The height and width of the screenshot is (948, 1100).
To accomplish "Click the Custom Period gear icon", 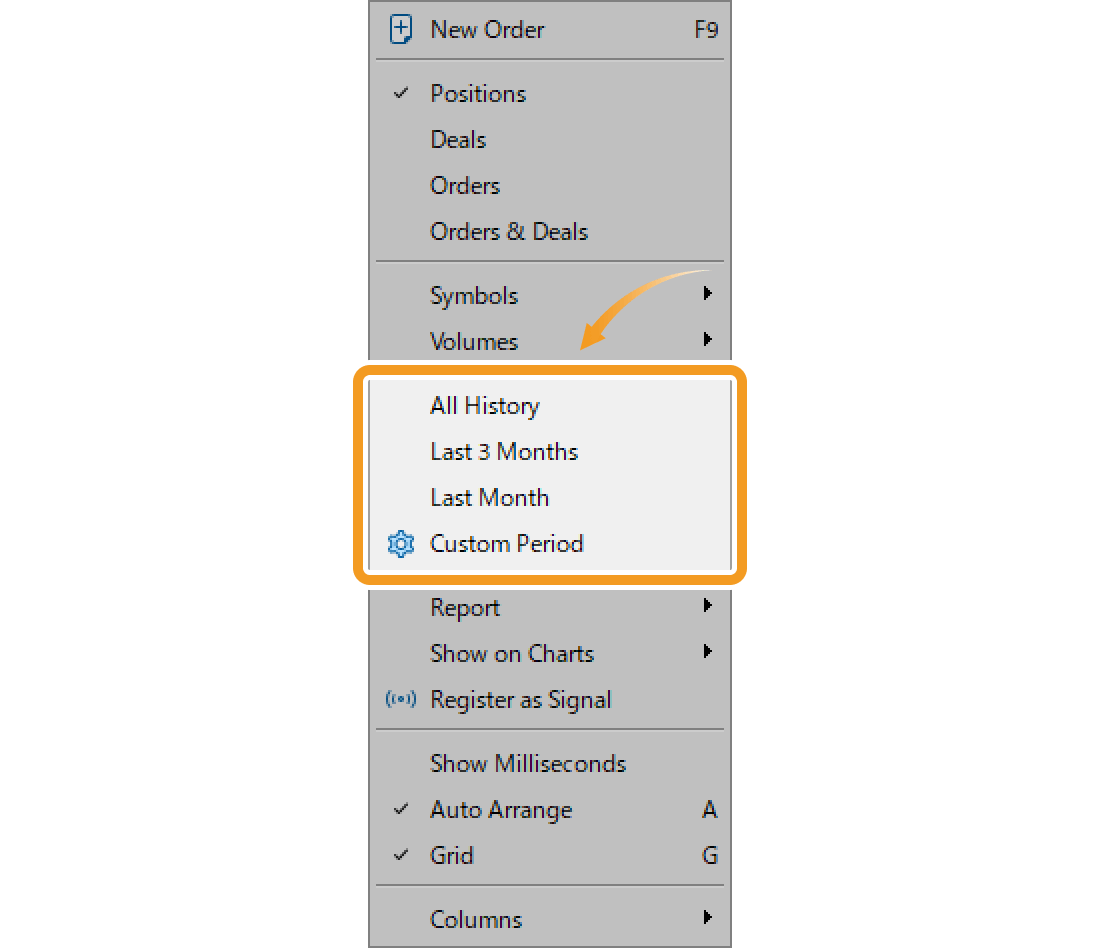I will [x=401, y=544].
